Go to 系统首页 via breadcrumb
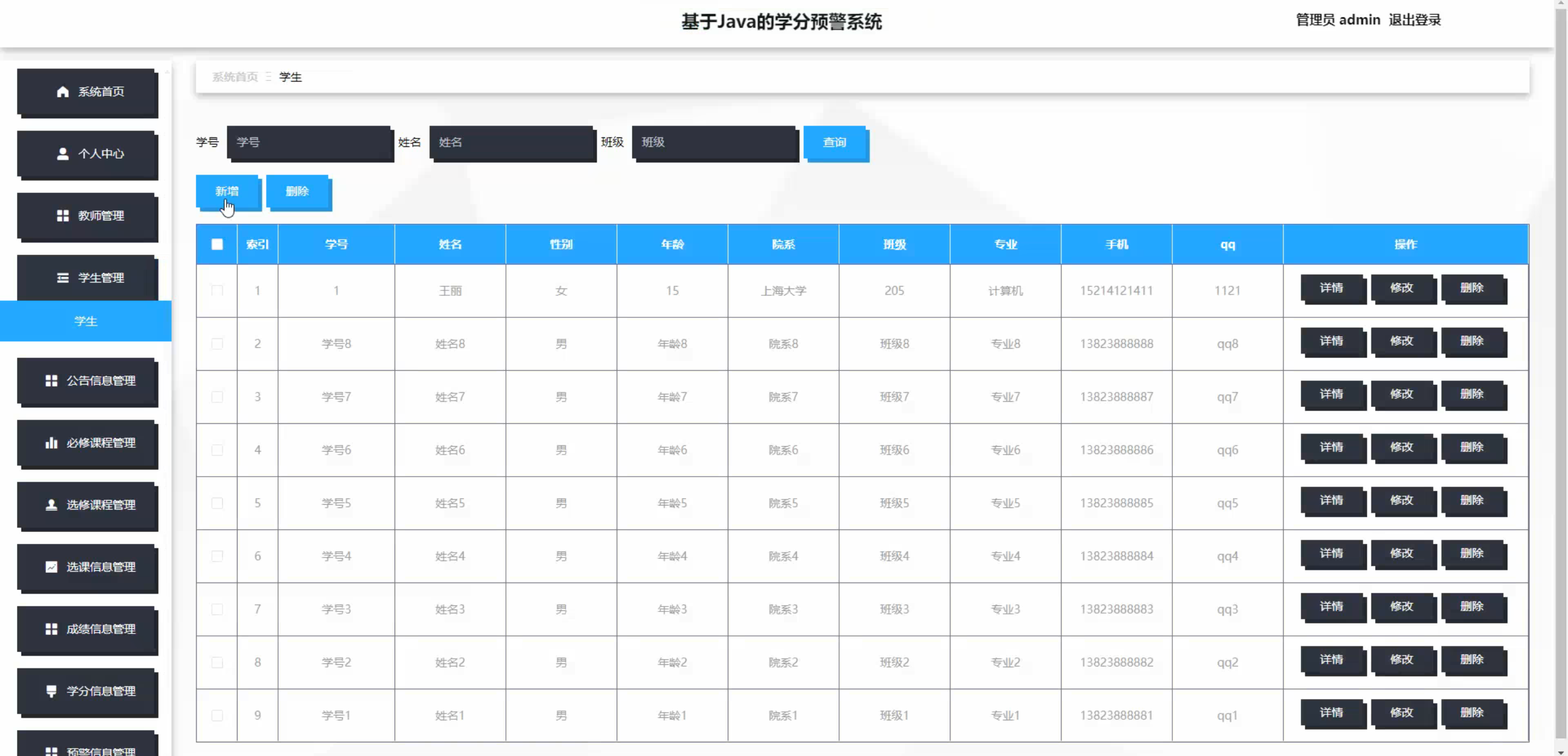 pos(235,77)
